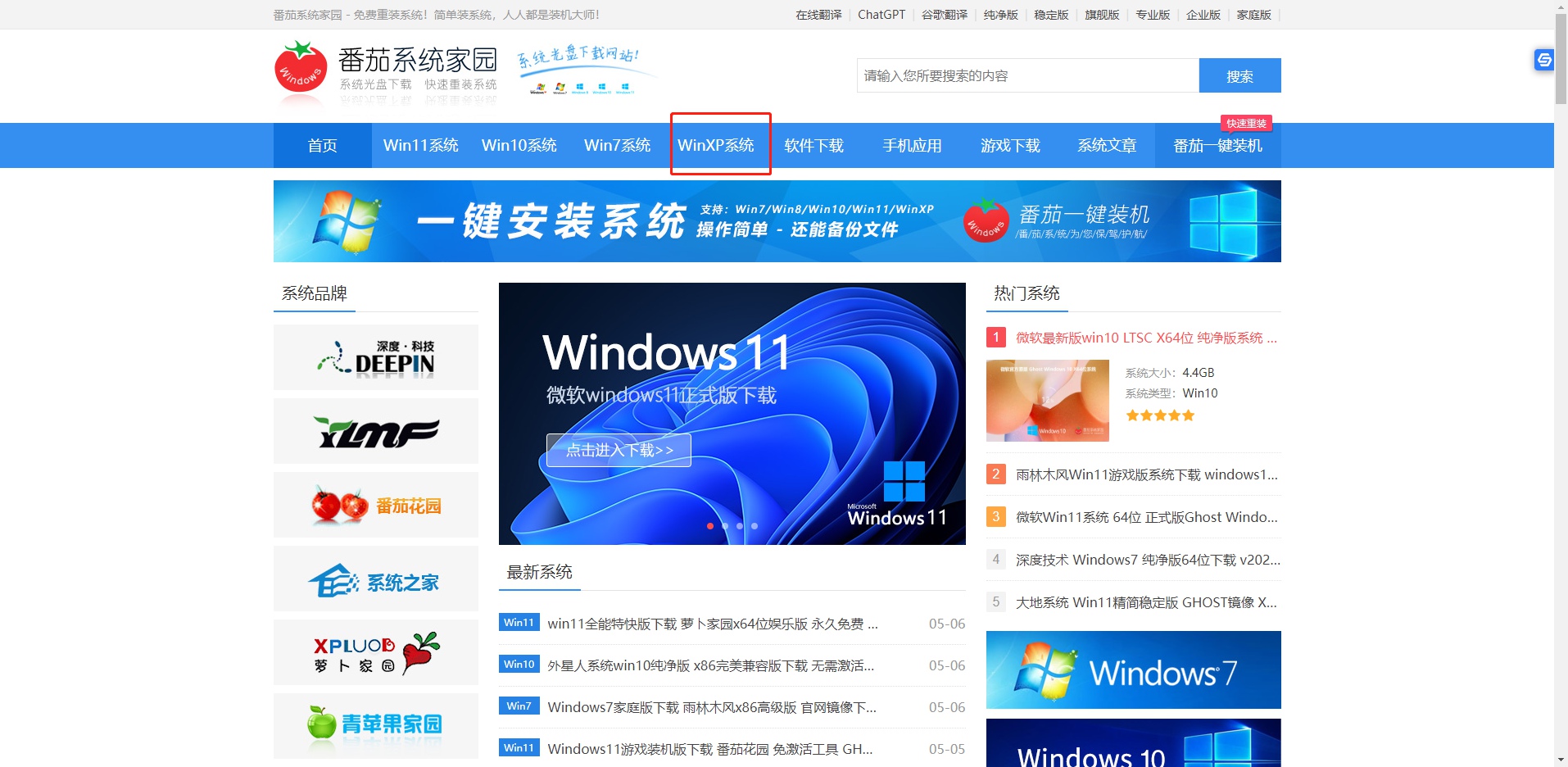Open the WinXP系统 nav item

pos(716,146)
